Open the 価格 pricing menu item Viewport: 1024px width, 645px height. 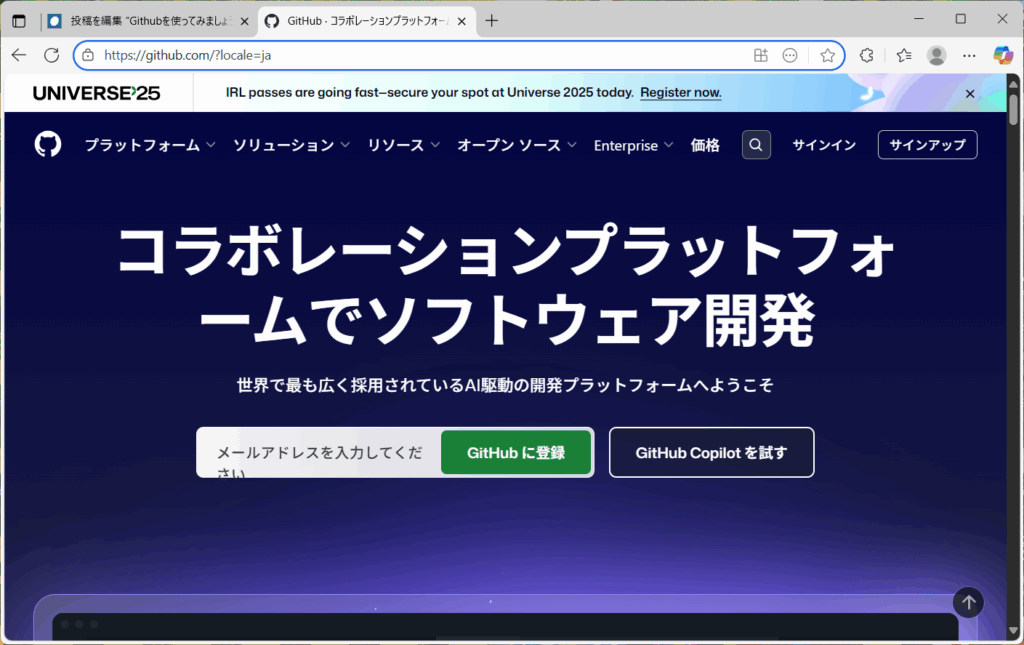[705, 145]
